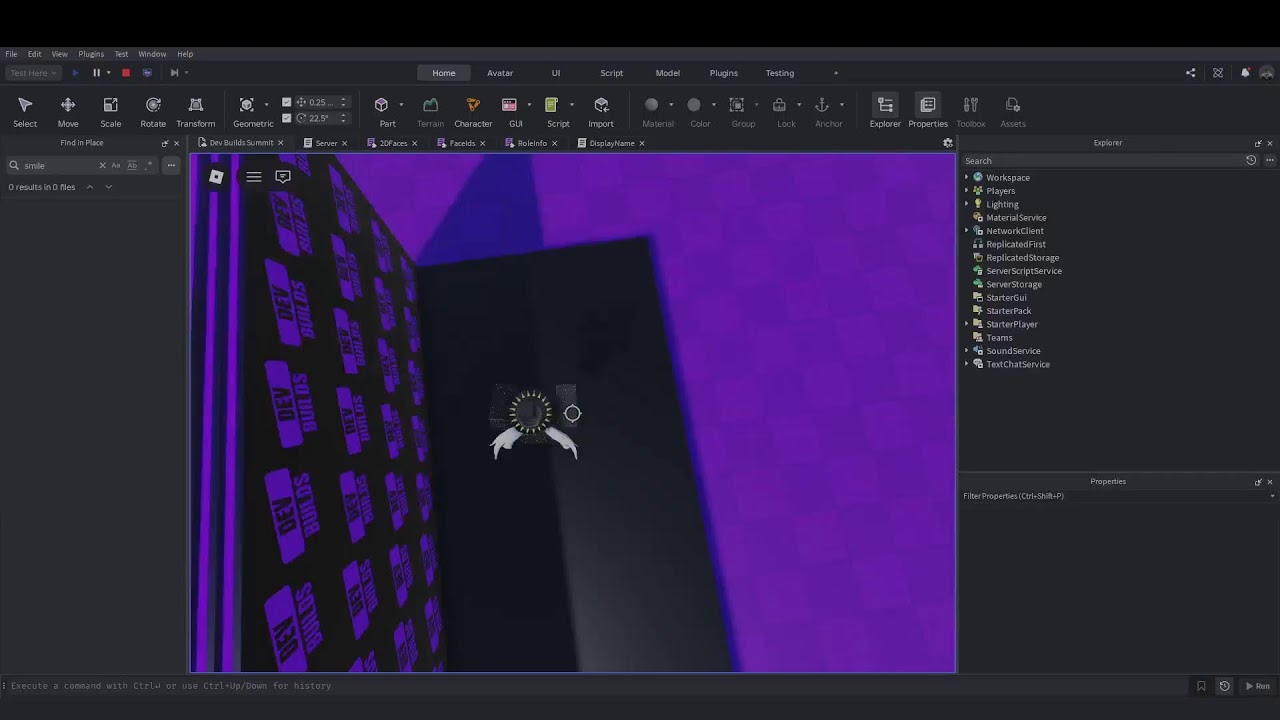This screenshot has height=720, width=1280.
Task: Open the Part type dropdown arrow
Action: (401, 104)
